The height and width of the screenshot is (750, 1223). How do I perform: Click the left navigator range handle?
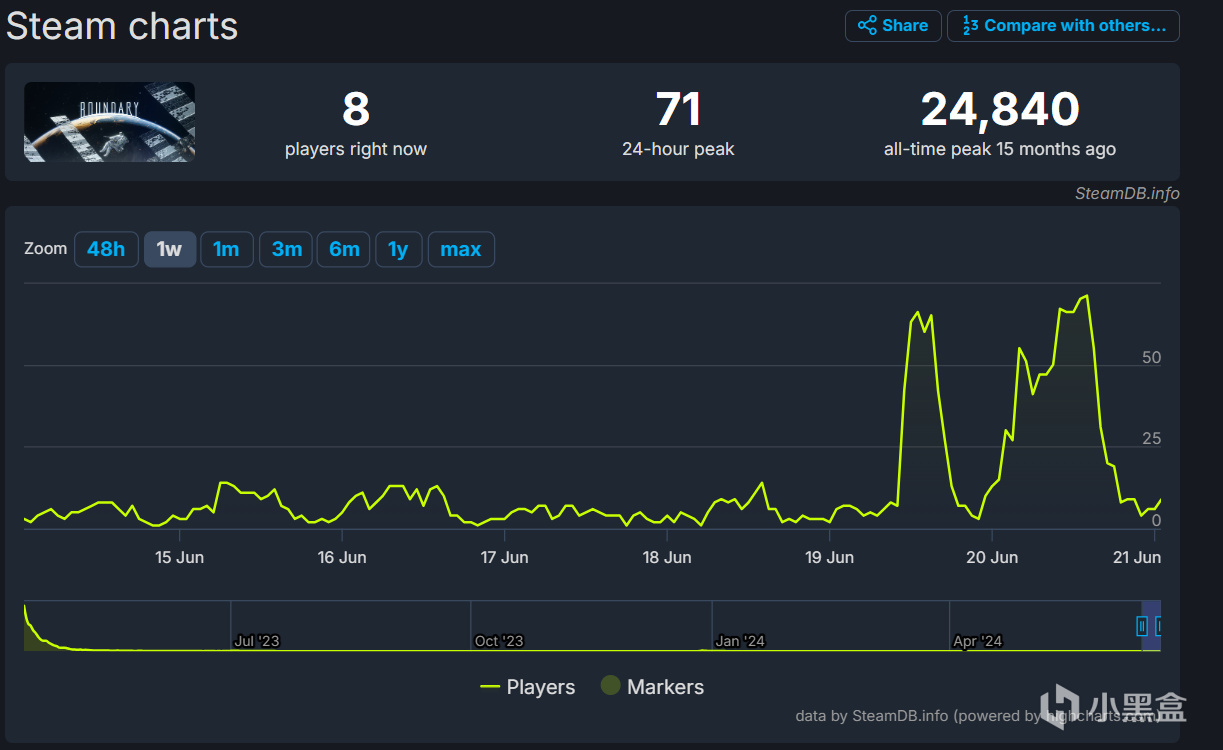tap(1142, 626)
